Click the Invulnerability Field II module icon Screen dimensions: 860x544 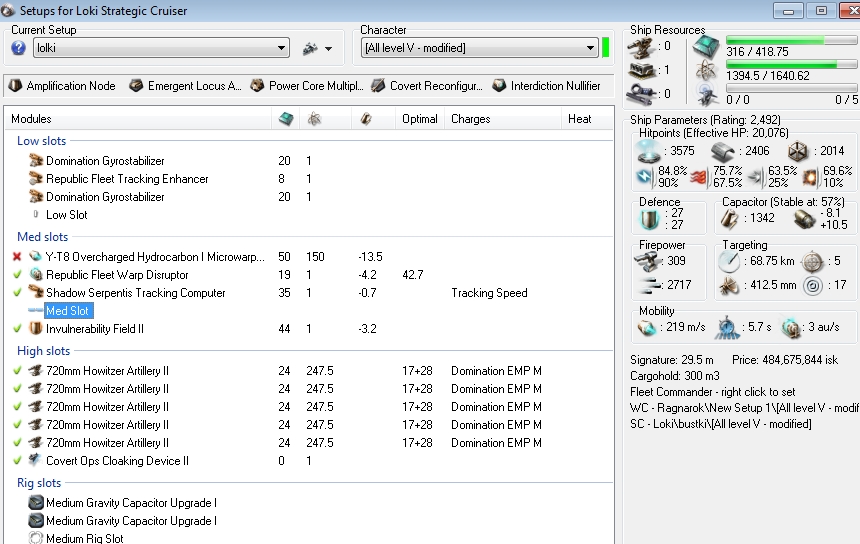(36, 328)
